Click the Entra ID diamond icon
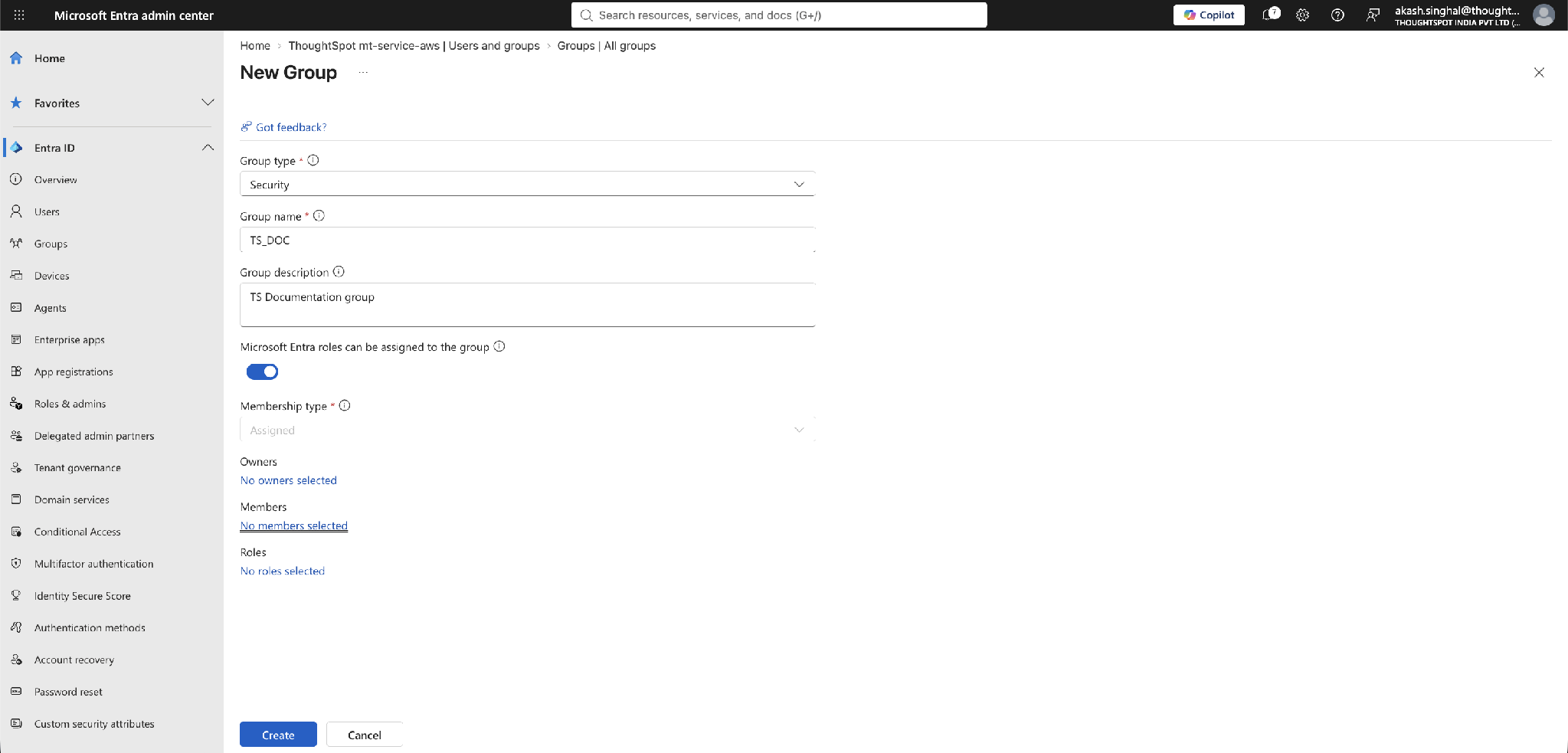The height and width of the screenshot is (753, 1568). [x=16, y=147]
